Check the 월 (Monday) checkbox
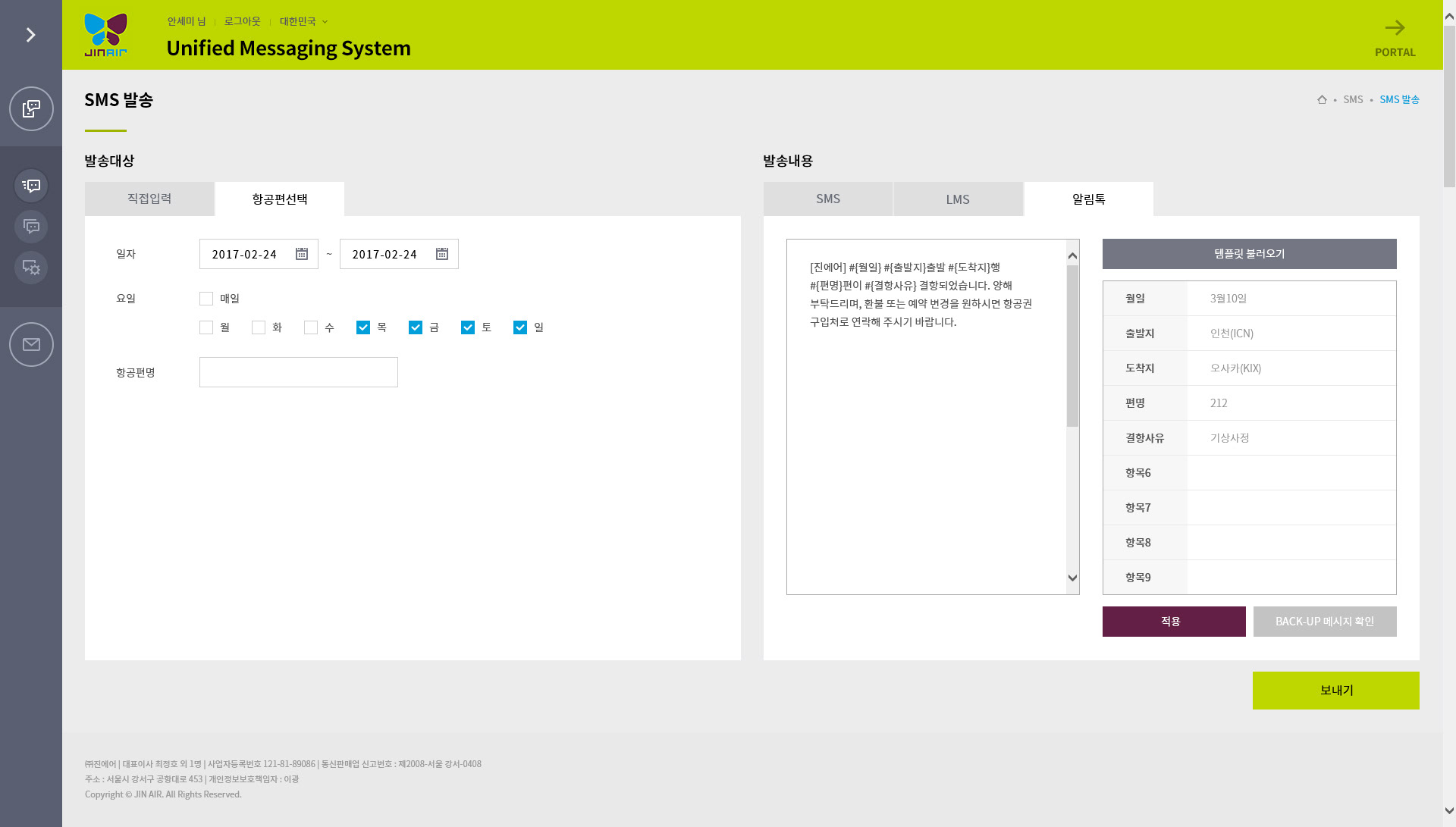Image resolution: width=1456 pixels, height=827 pixels. [x=206, y=327]
